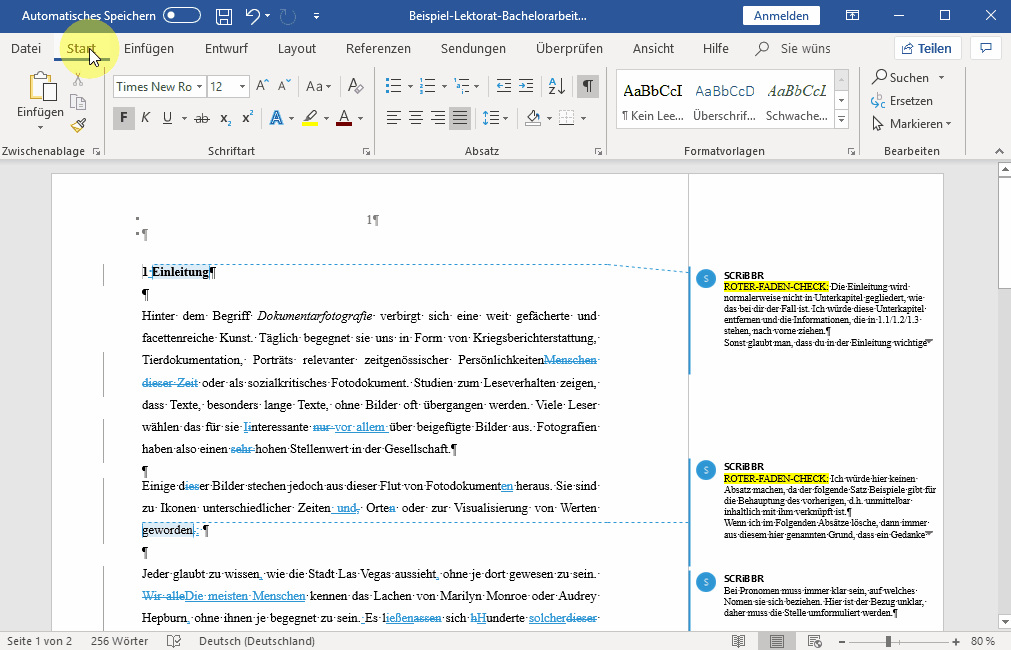
Task: Toggle paragraph marks display
Action: pyautogui.click(x=588, y=86)
